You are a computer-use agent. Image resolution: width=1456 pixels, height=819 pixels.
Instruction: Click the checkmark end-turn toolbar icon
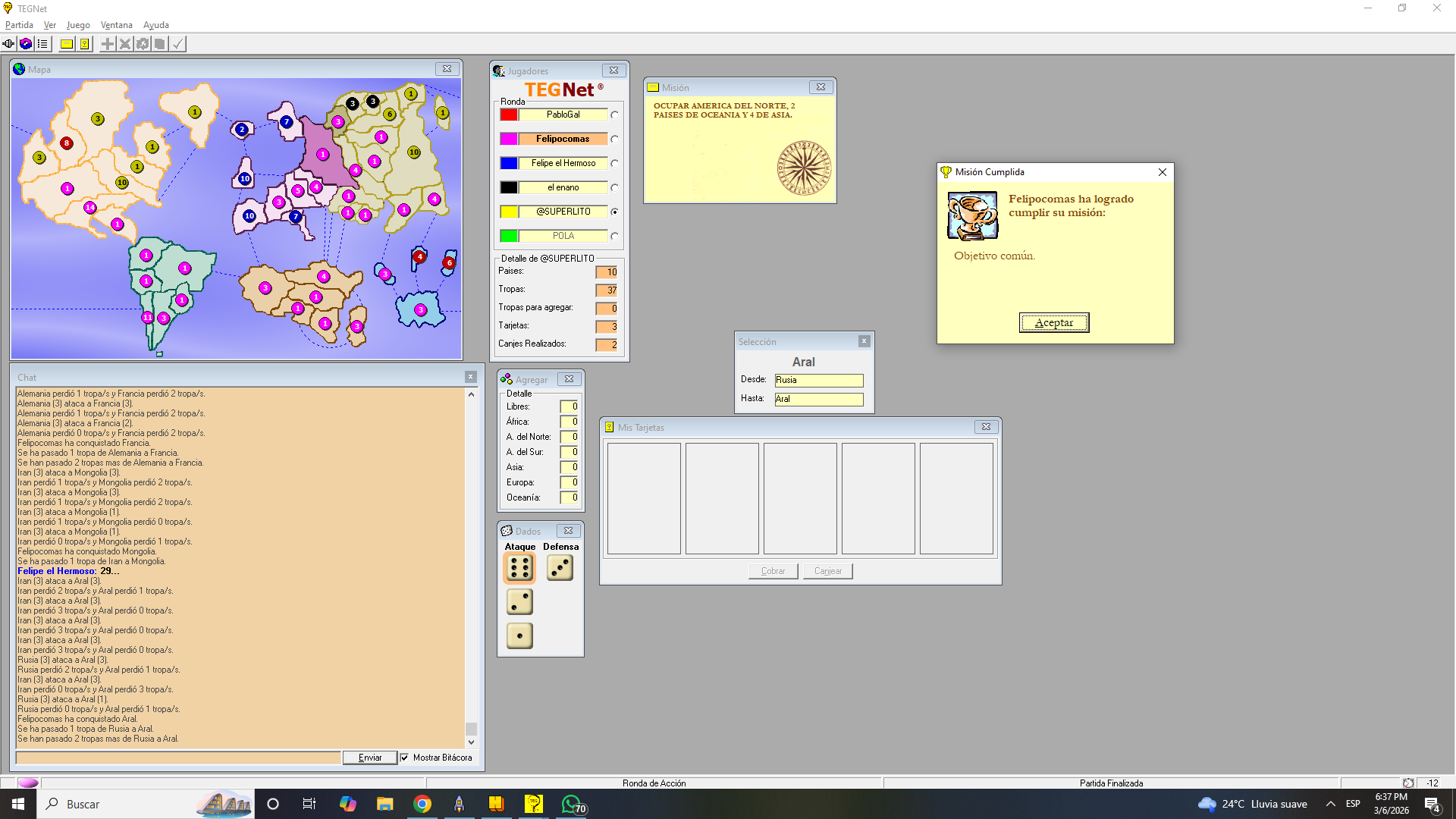(177, 44)
